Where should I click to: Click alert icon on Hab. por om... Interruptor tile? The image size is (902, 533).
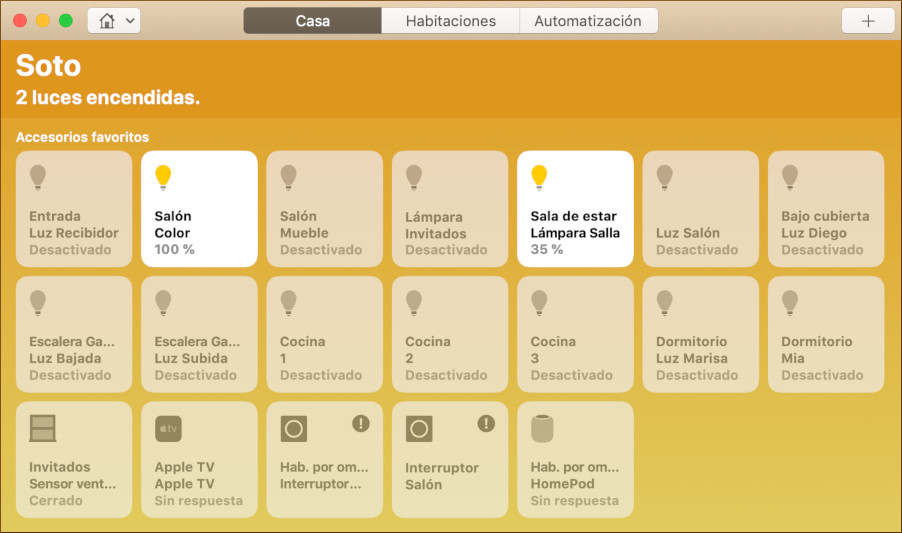(361, 424)
